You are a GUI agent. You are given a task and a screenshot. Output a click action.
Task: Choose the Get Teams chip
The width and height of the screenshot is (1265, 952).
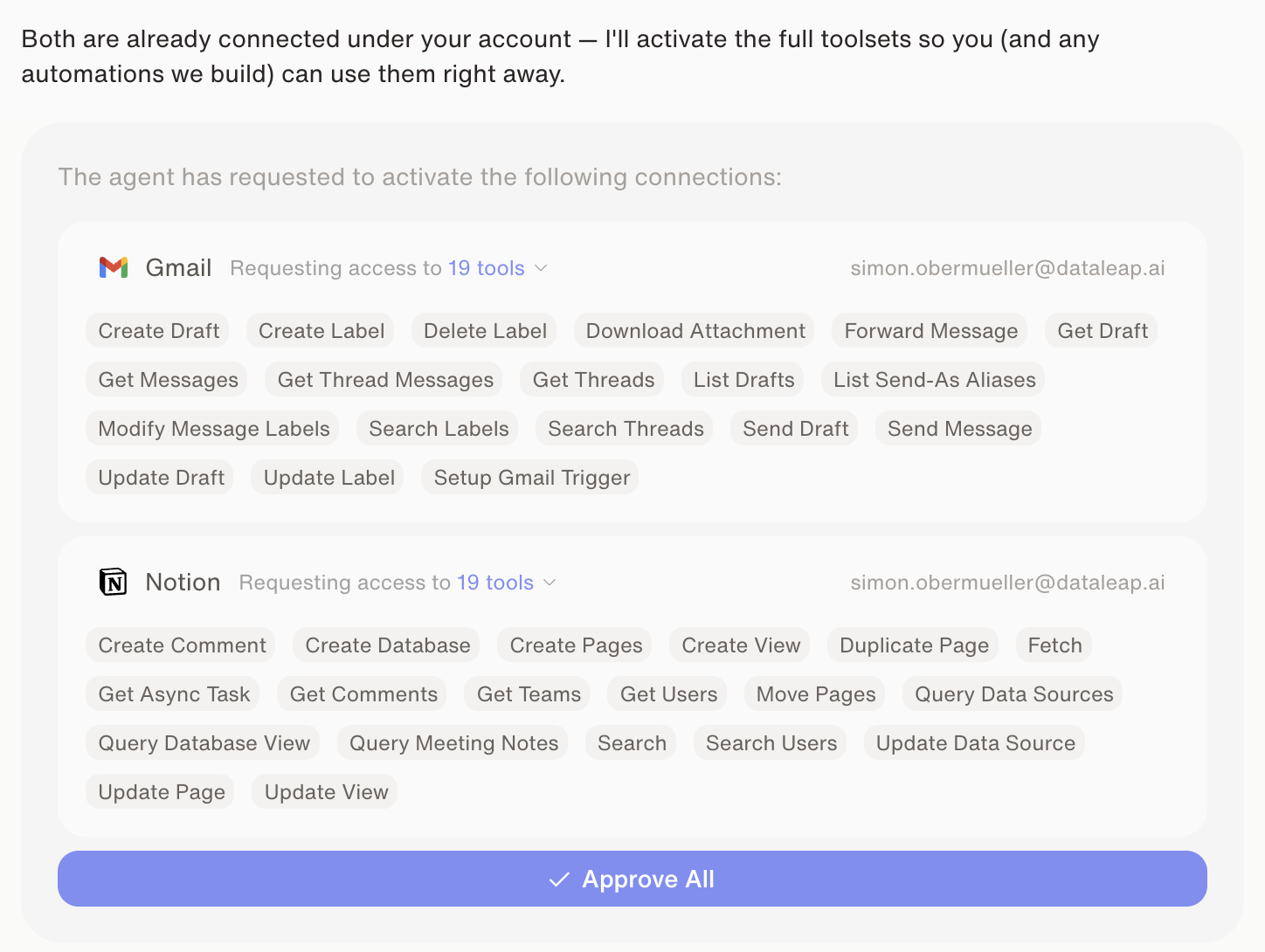(529, 694)
